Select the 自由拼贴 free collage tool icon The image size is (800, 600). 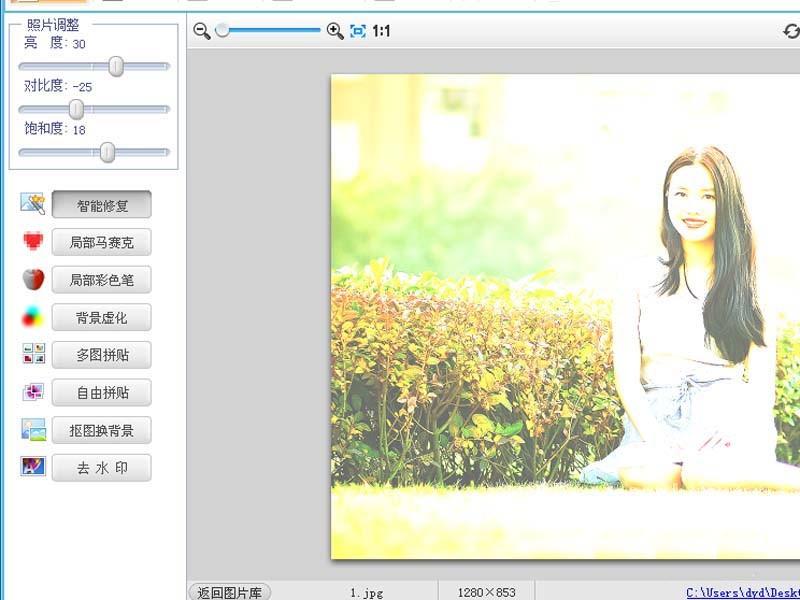tap(31, 392)
